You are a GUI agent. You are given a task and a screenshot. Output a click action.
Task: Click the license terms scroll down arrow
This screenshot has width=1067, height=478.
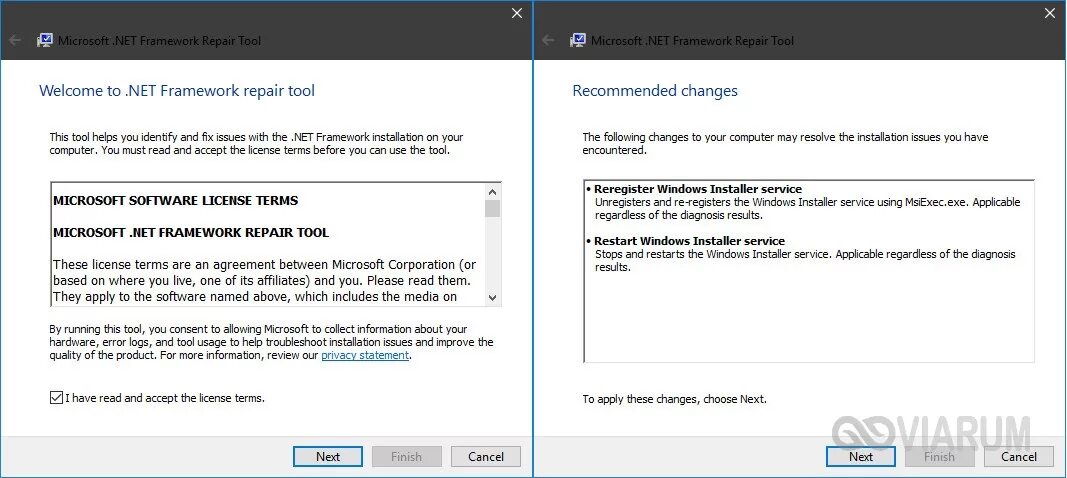pyautogui.click(x=493, y=297)
